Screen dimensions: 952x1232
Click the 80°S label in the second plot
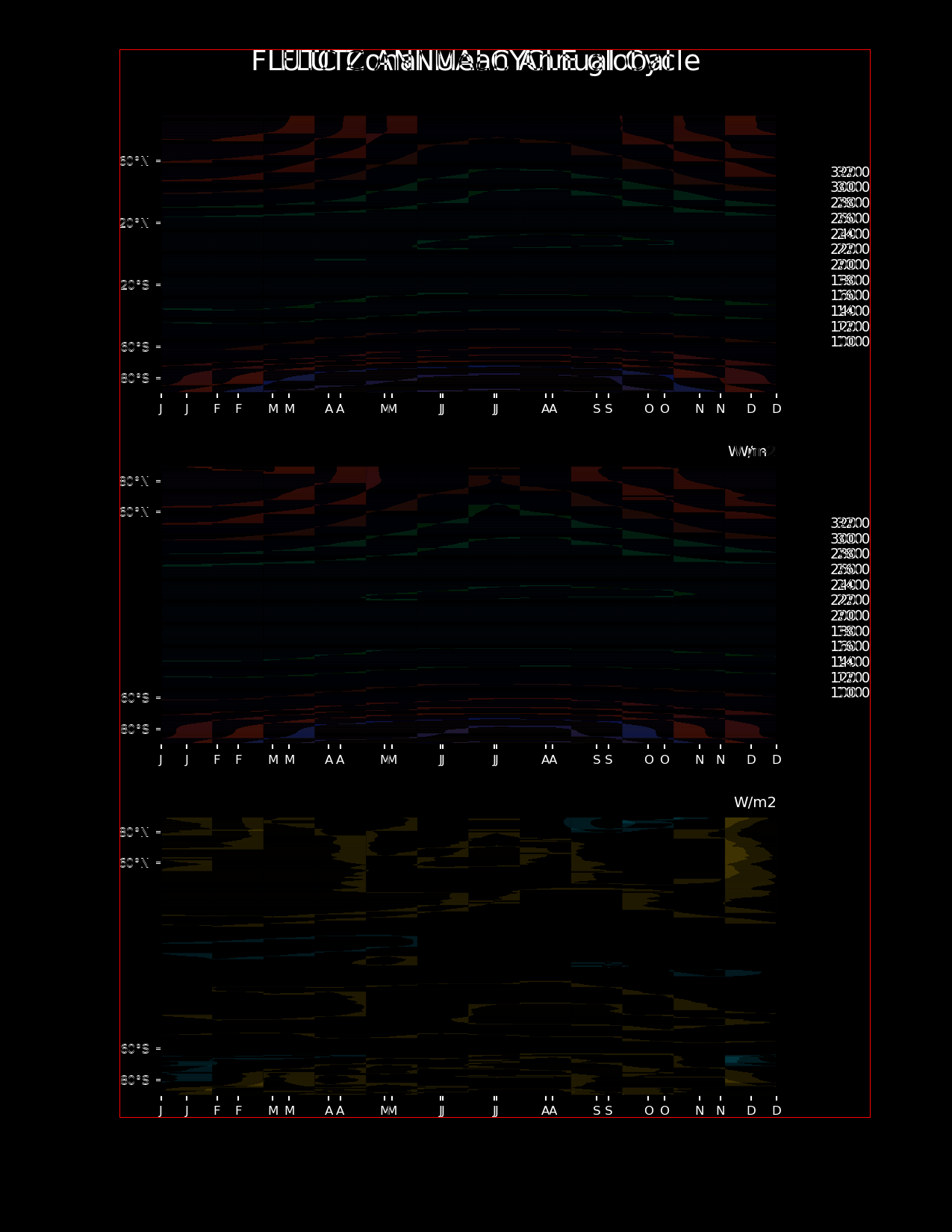(134, 729)
